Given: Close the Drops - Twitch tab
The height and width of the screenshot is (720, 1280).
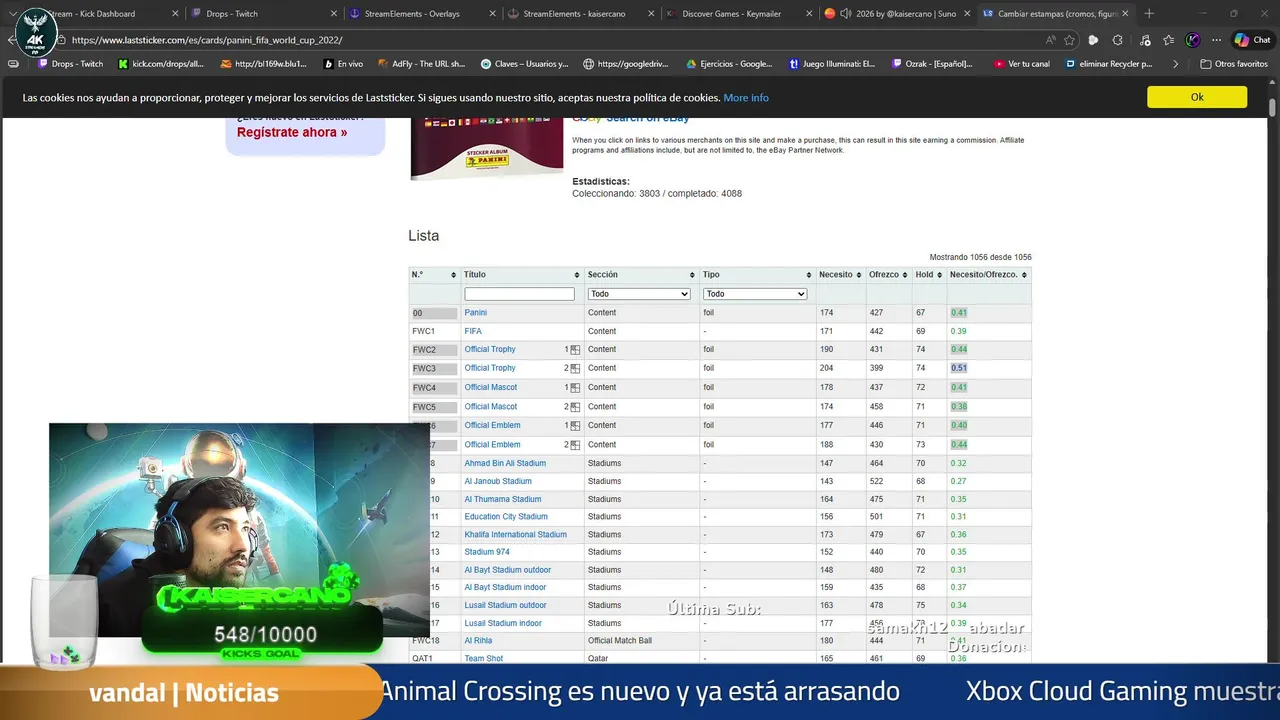Looking at the screenshot, I should click(x=333, y=14).
